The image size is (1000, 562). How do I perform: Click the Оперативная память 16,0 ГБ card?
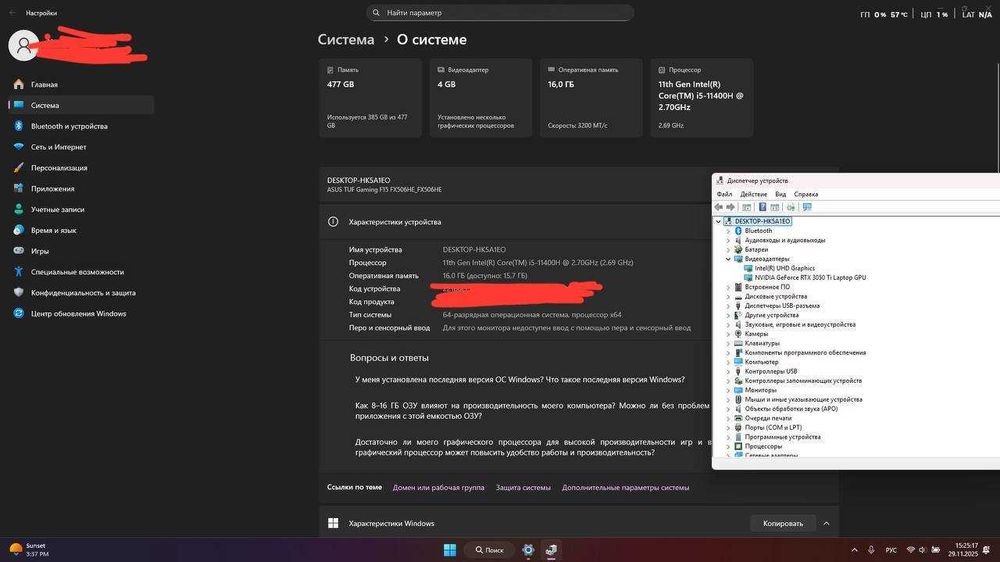pos(591,98)
